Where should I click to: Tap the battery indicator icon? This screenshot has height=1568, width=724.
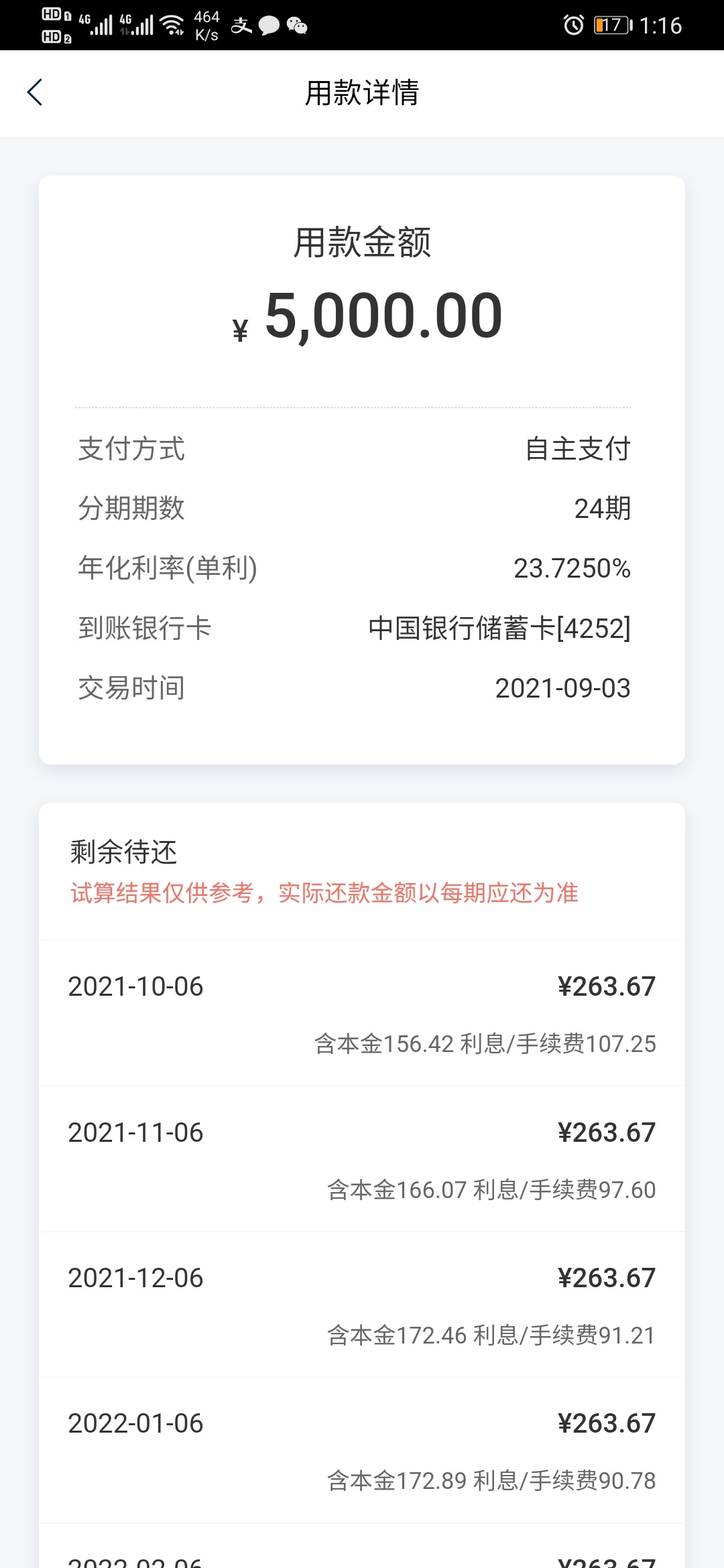click(x=613, y=25)
